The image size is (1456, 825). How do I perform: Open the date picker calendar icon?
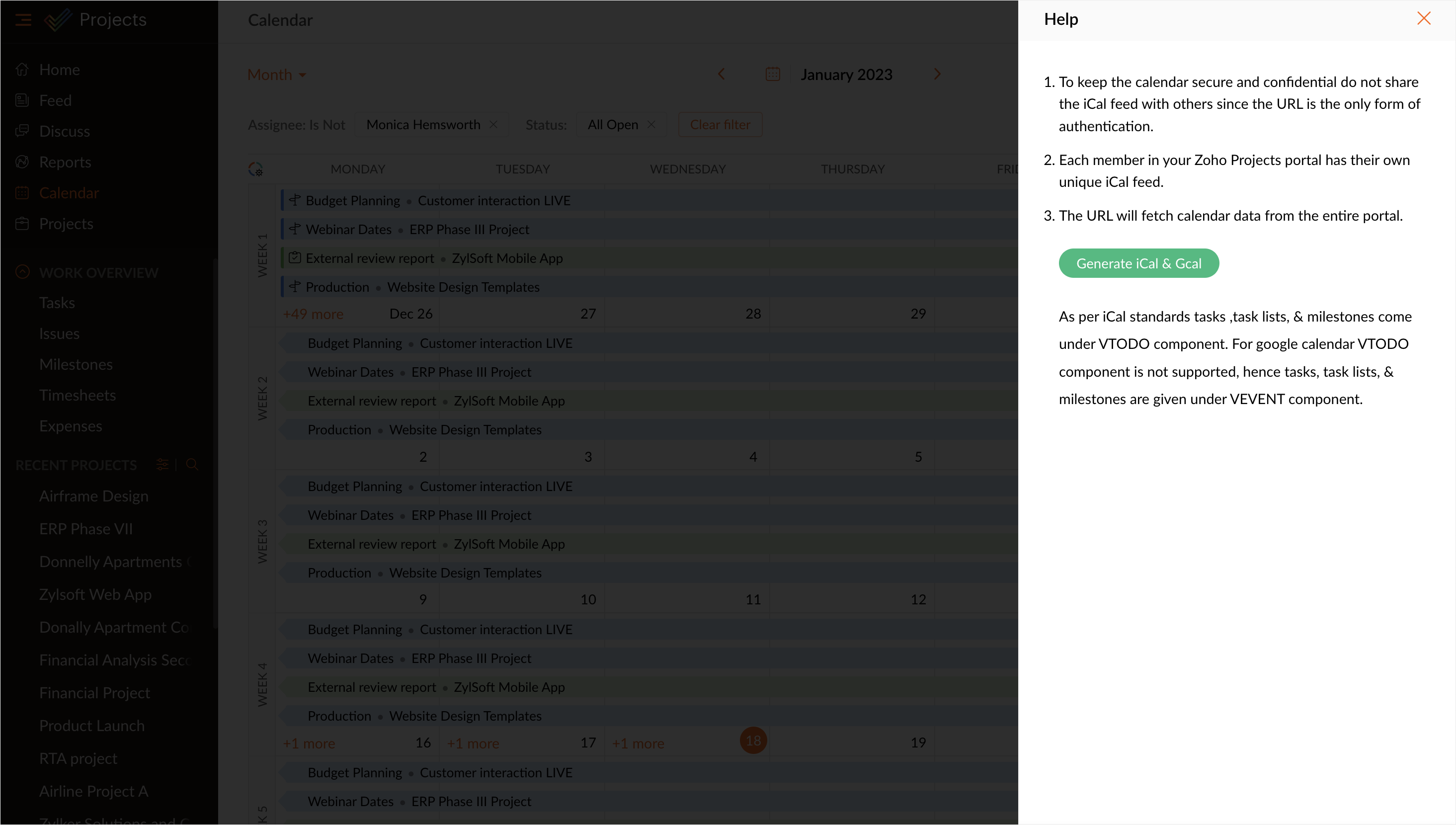773,74
